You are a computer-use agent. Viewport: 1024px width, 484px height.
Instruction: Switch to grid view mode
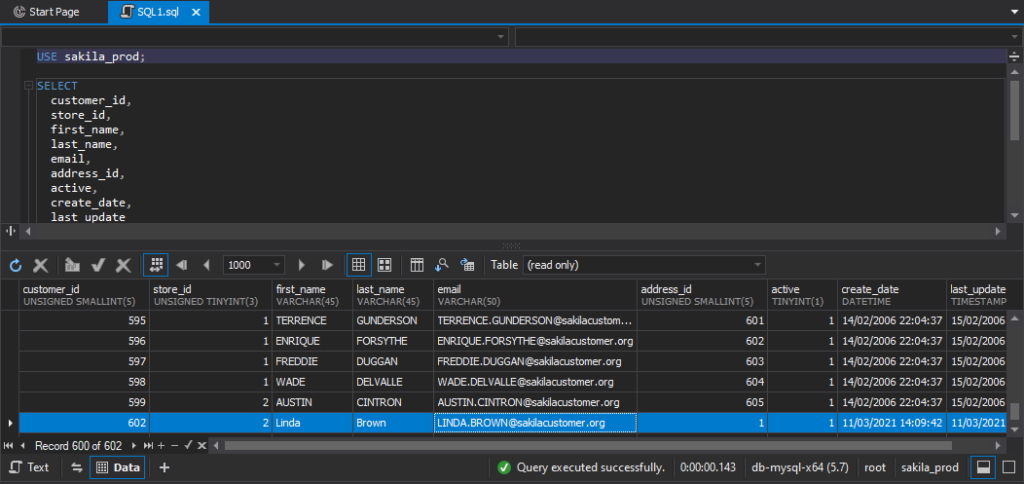[359, 265]
